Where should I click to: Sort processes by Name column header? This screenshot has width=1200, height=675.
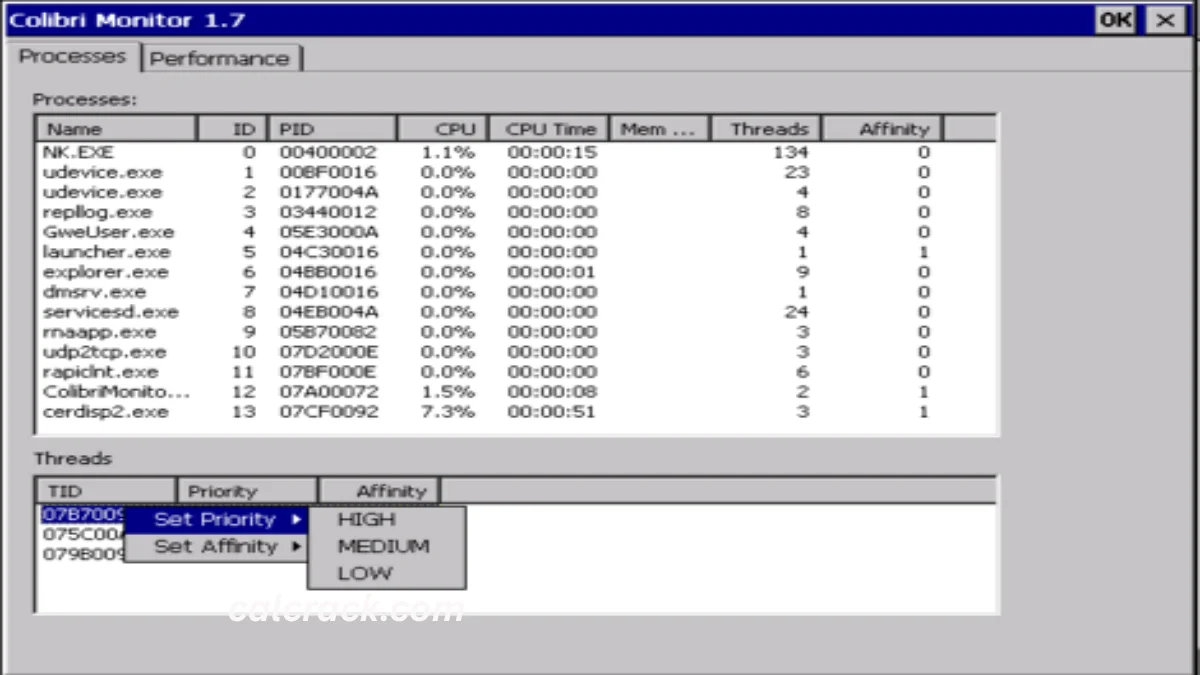[116, 129]
